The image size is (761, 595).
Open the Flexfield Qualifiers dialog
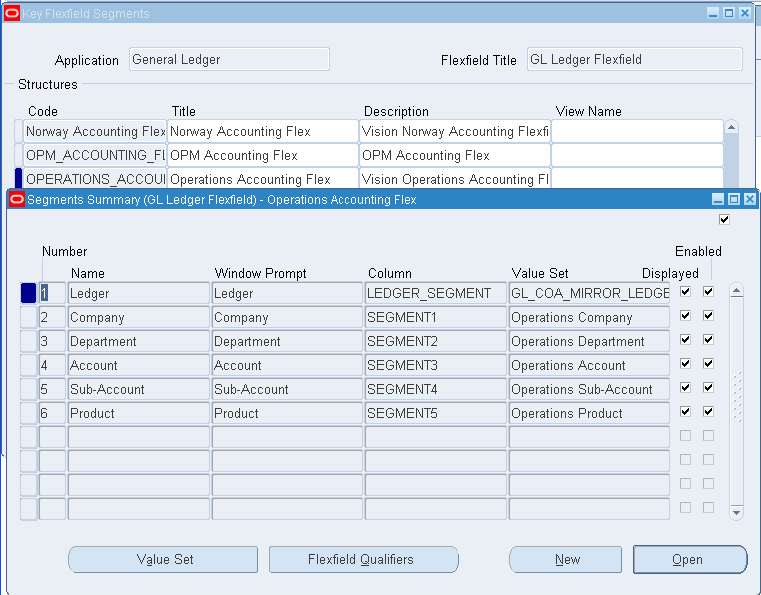click(x=363, y=560)
